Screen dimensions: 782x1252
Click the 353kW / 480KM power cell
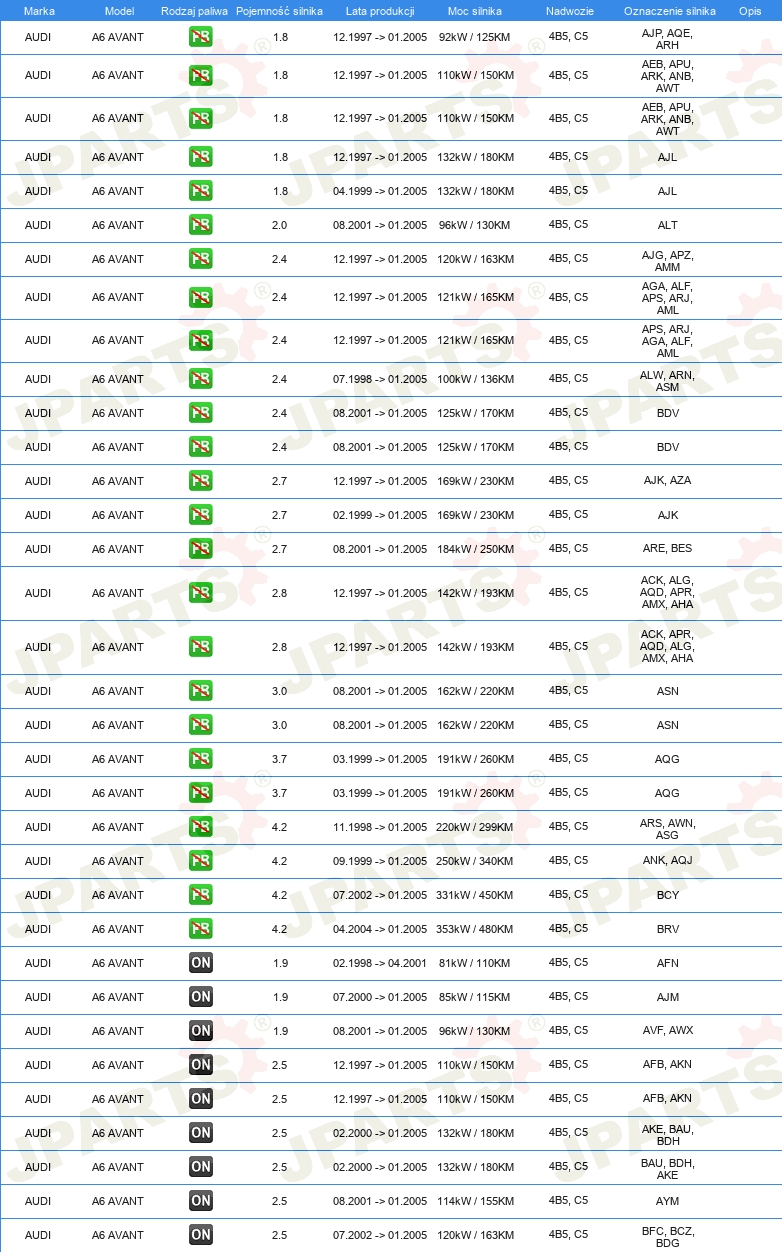point(474,929)
